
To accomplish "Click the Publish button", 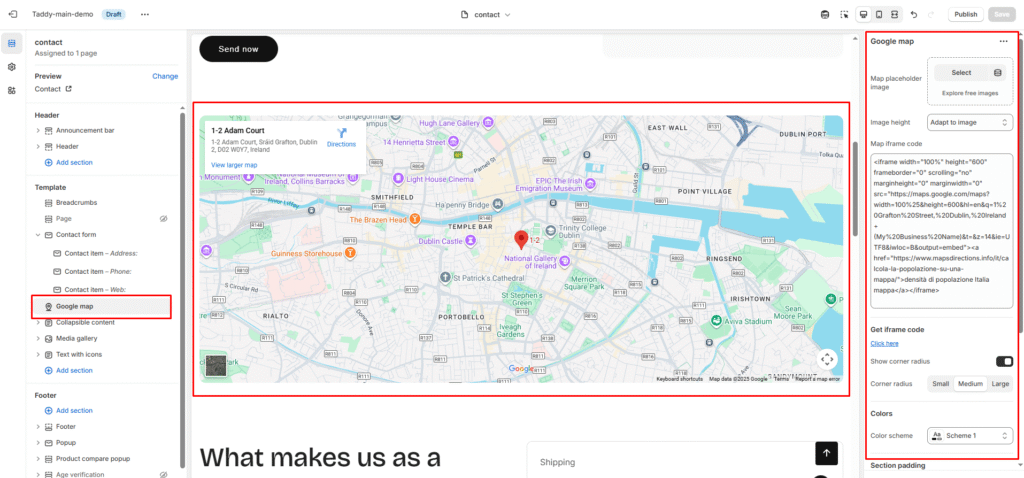I will tap(965, 15).
